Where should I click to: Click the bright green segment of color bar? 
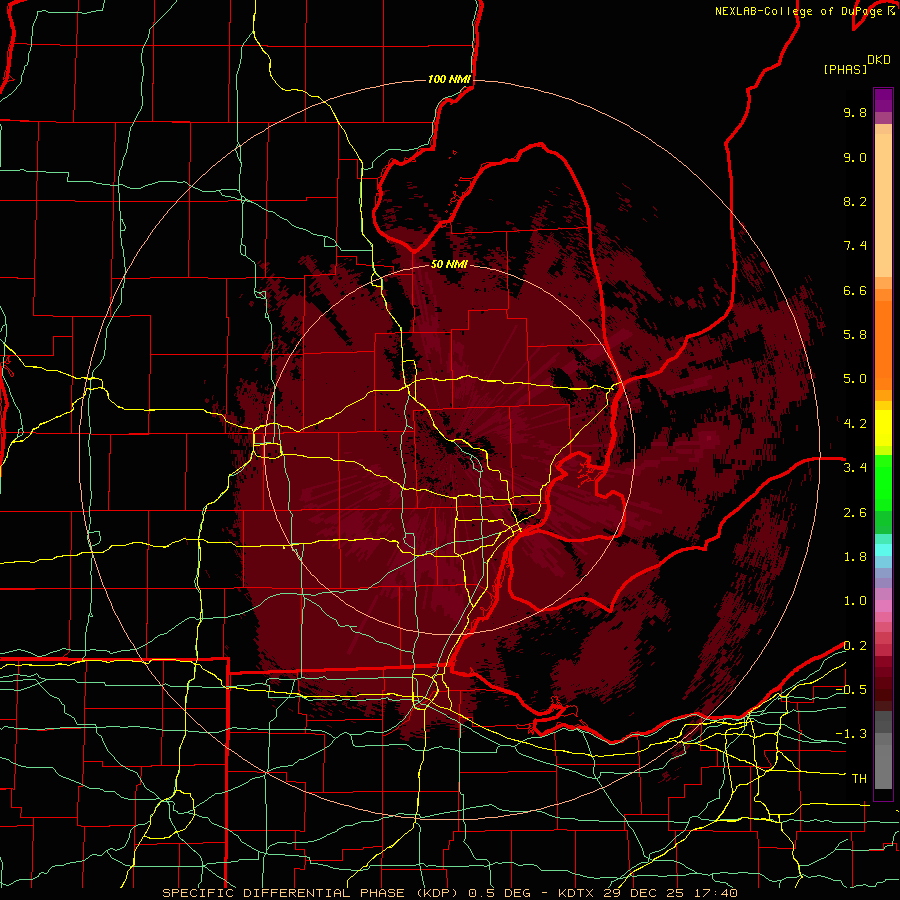[883, 481]
